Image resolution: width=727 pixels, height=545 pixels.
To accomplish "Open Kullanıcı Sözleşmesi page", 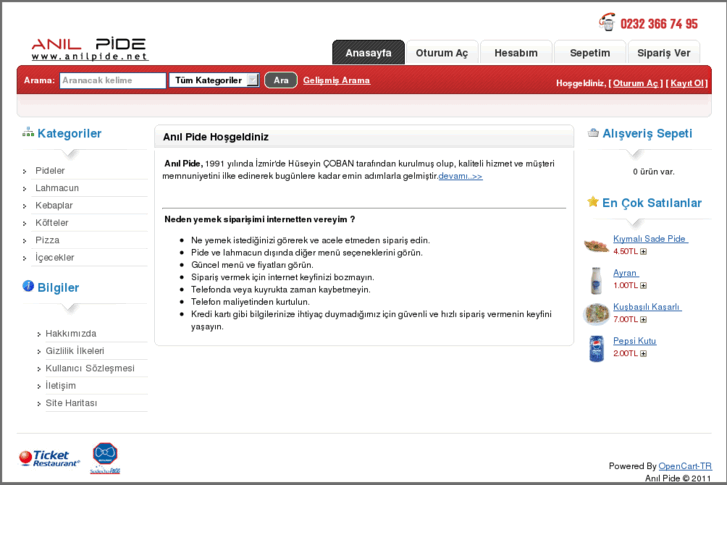I will click(x=90, y=368).
